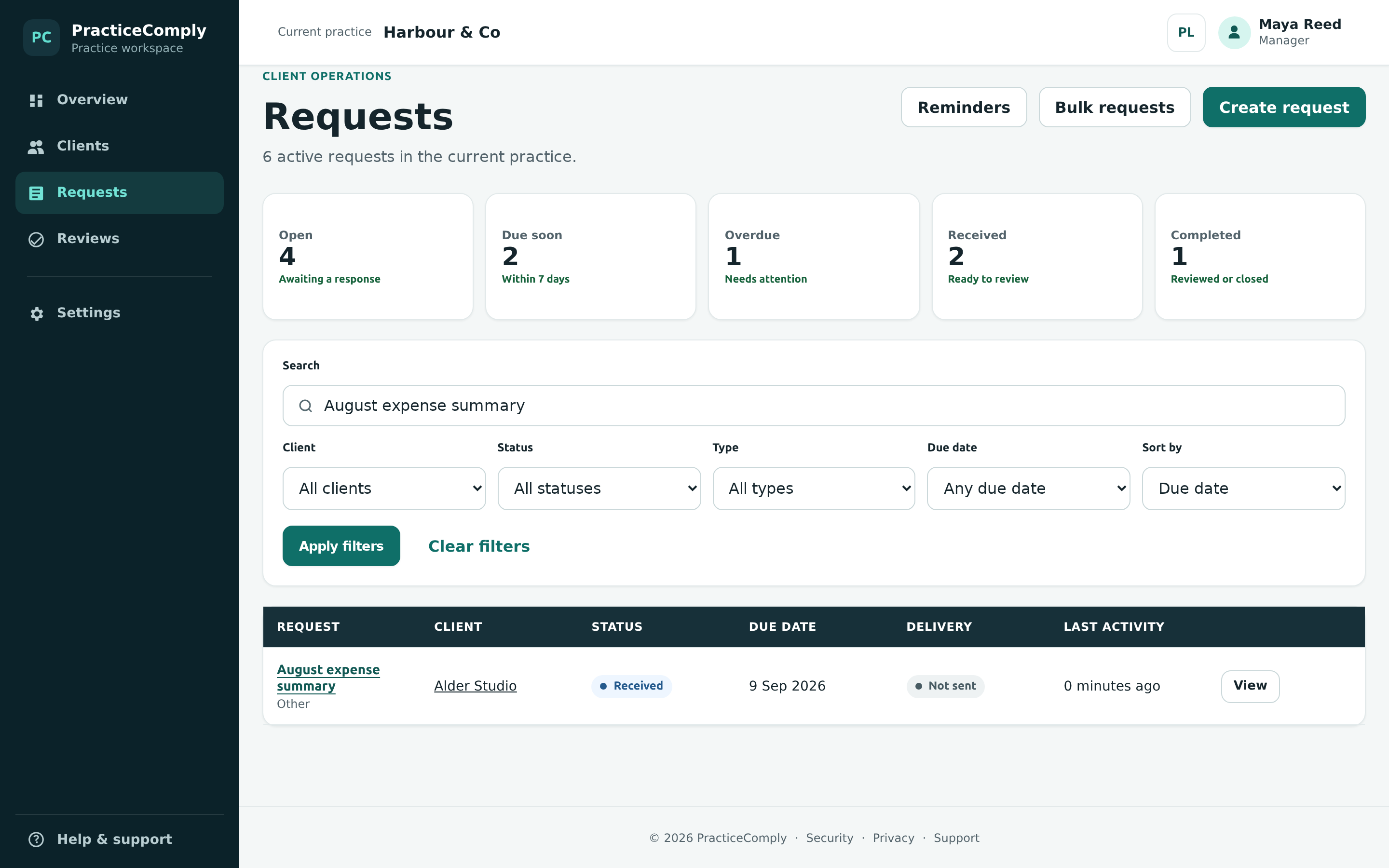Screen dimensions: 1389x868
Task: Click the Settings gear icon
Action: click(36, 313)
